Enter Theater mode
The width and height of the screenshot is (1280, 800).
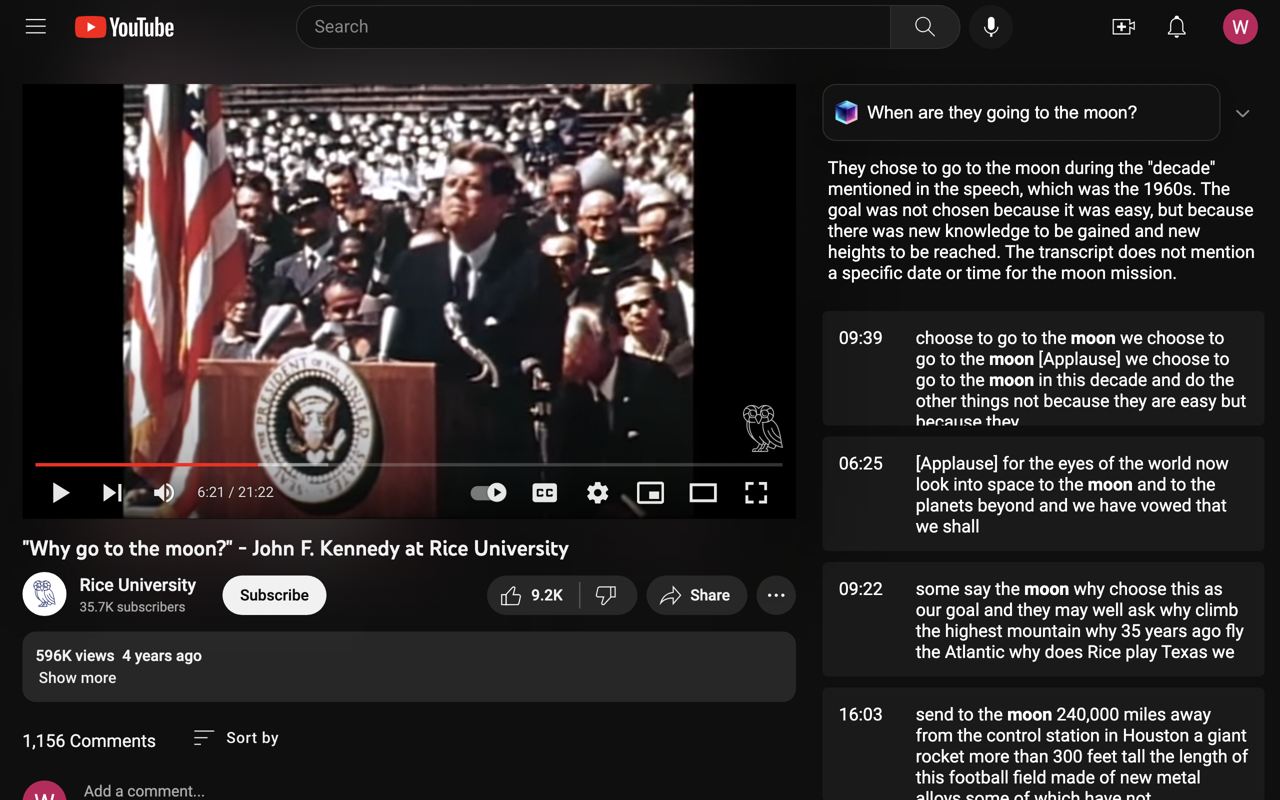[x=703, y=492]
